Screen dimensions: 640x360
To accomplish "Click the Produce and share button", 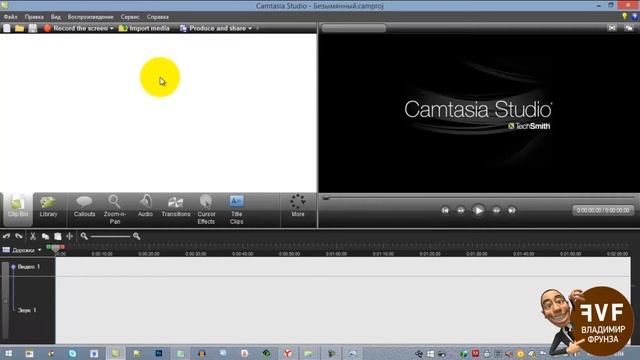I will pos(213,28).
